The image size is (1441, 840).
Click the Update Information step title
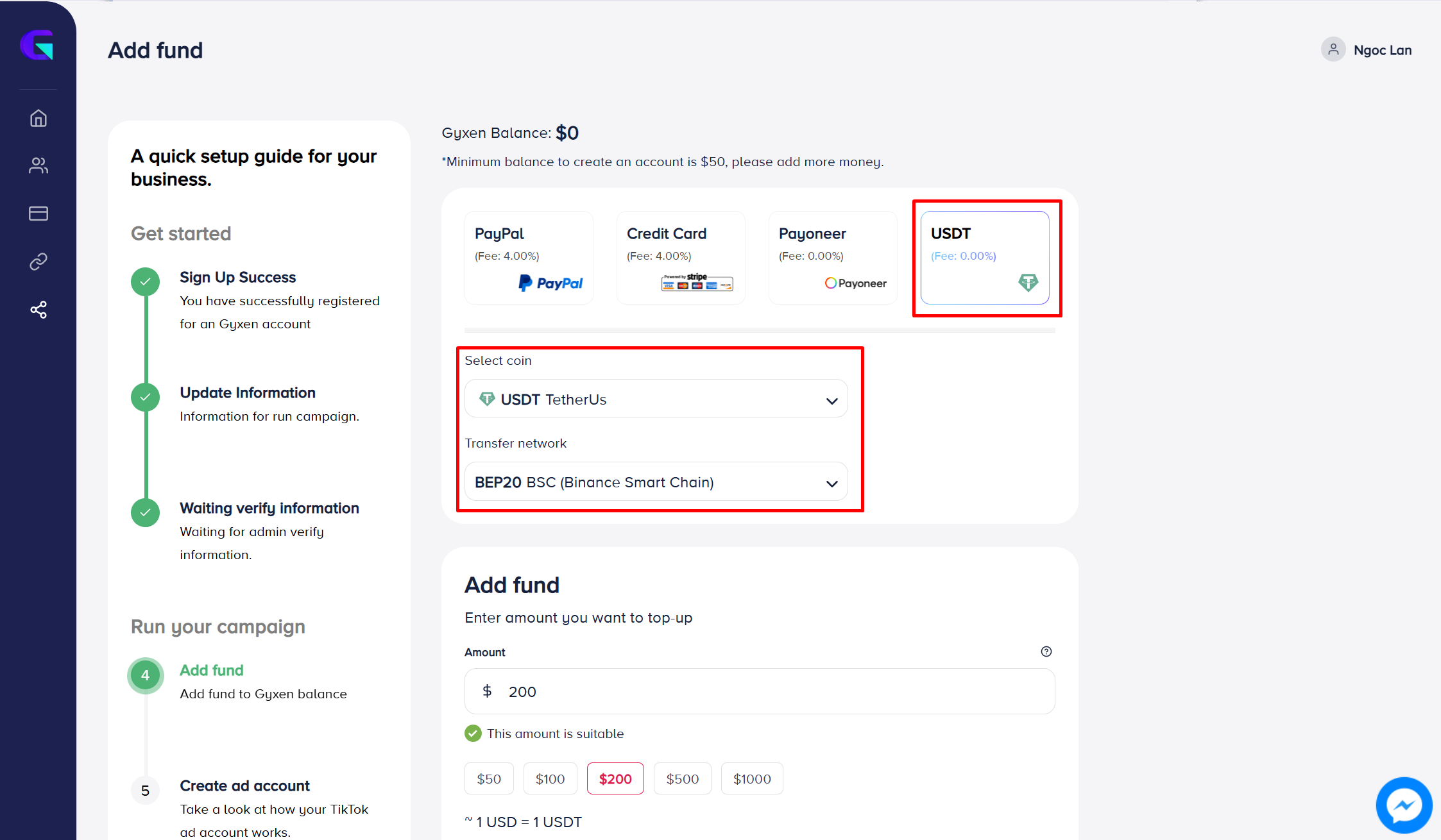tap(248, 392)
